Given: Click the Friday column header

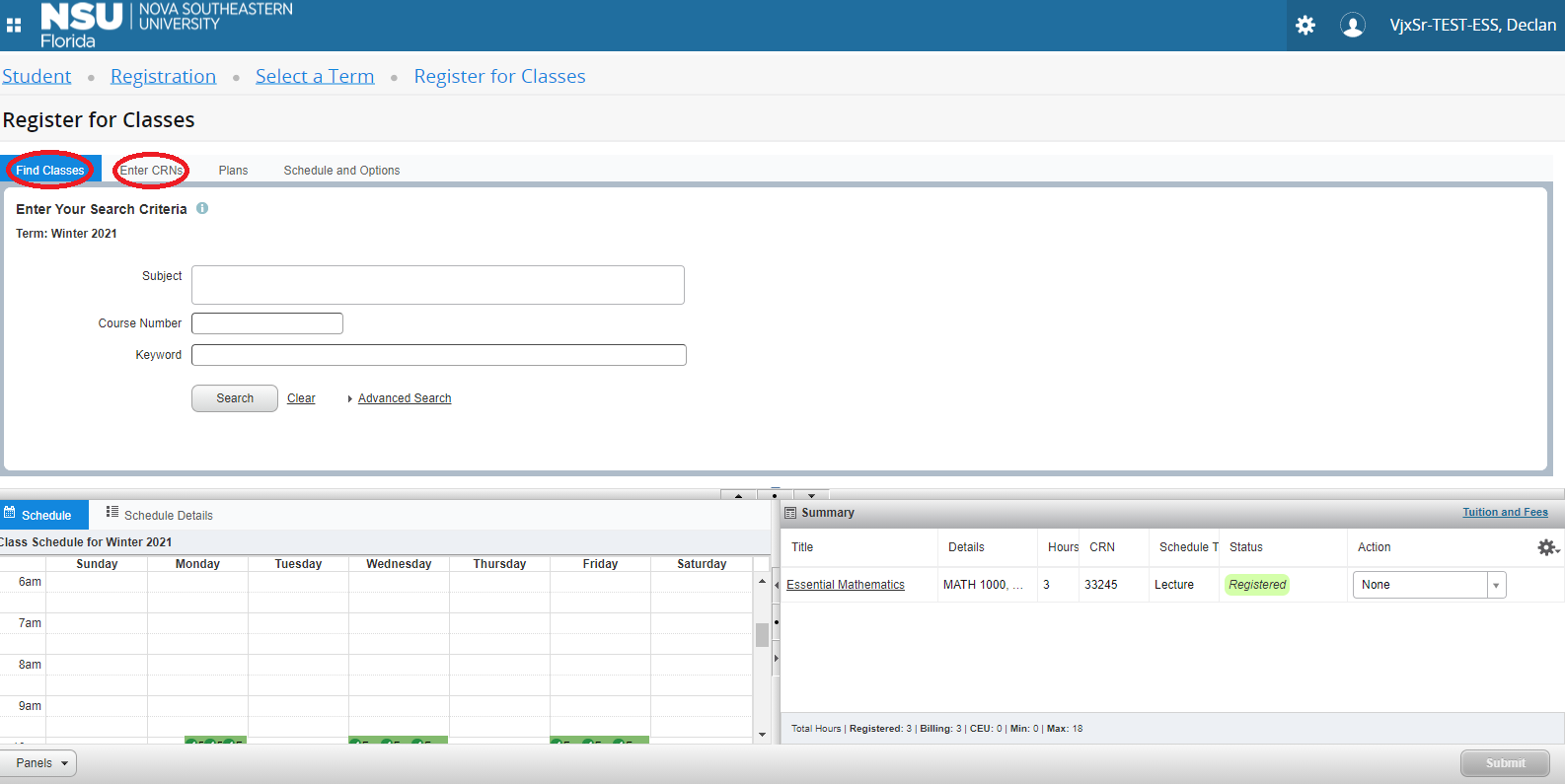Looking at the screenshot, I should pos(600,564).
